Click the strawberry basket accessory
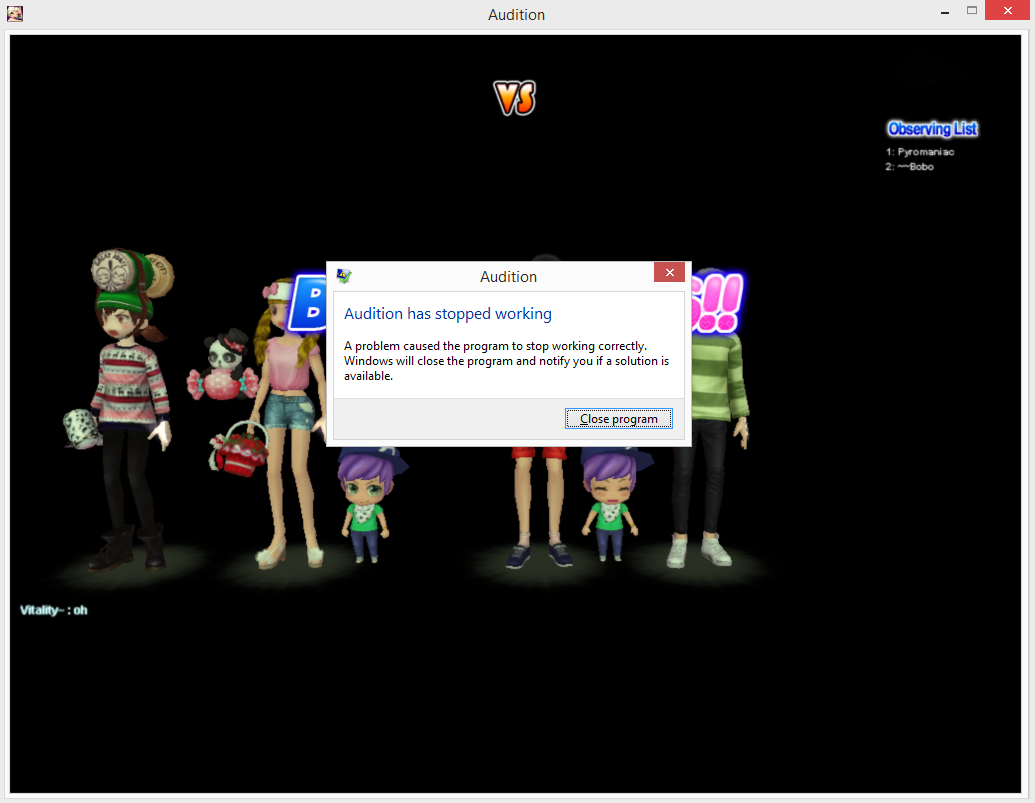 pos(239,450)
